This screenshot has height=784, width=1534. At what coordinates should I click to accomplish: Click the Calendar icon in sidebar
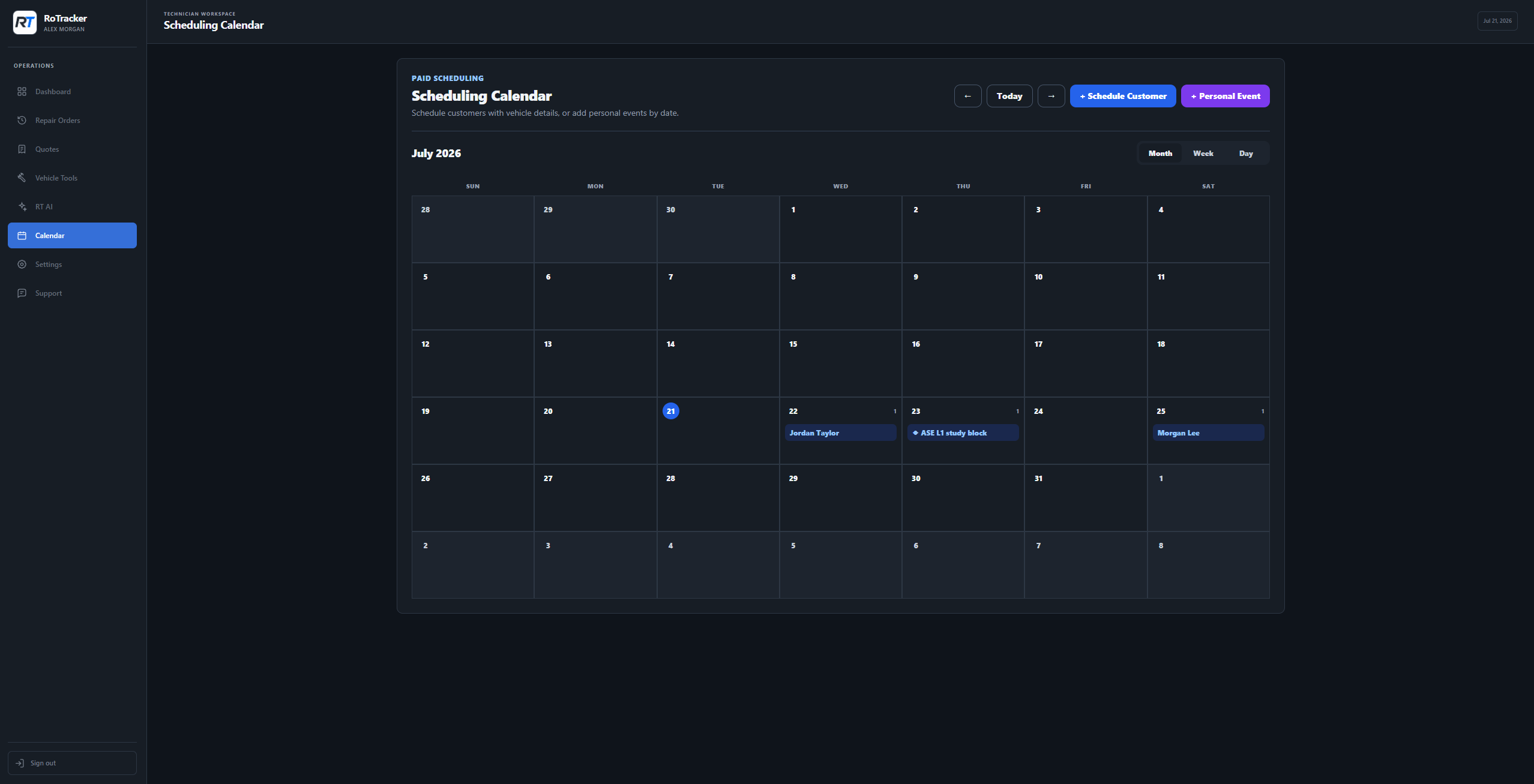(22, 236)
